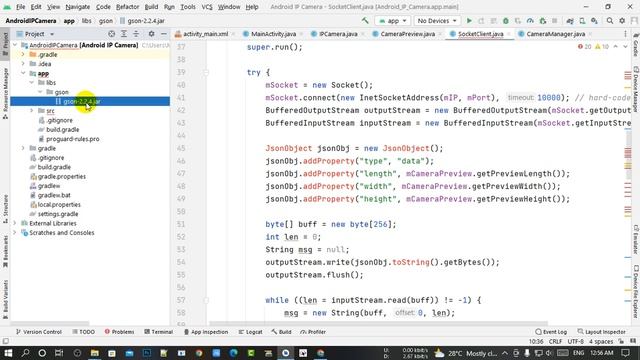Open the Navigate menu
The height and width of the screenshot is (360, 640).
pyautogui.click(x=78, y=7)
